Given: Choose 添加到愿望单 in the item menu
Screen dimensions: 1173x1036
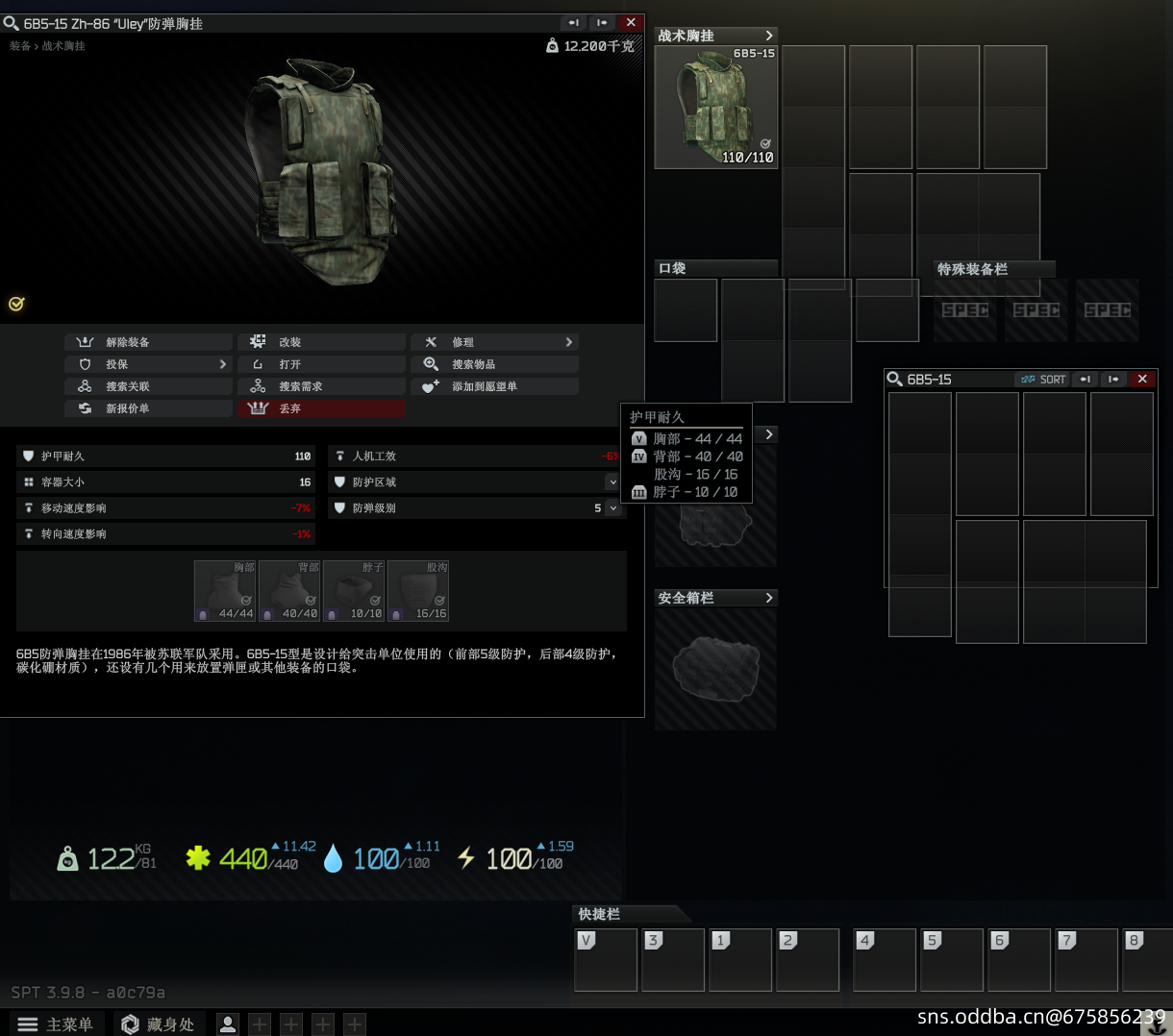Looking at the screenshot, I should tap(495, 386).
